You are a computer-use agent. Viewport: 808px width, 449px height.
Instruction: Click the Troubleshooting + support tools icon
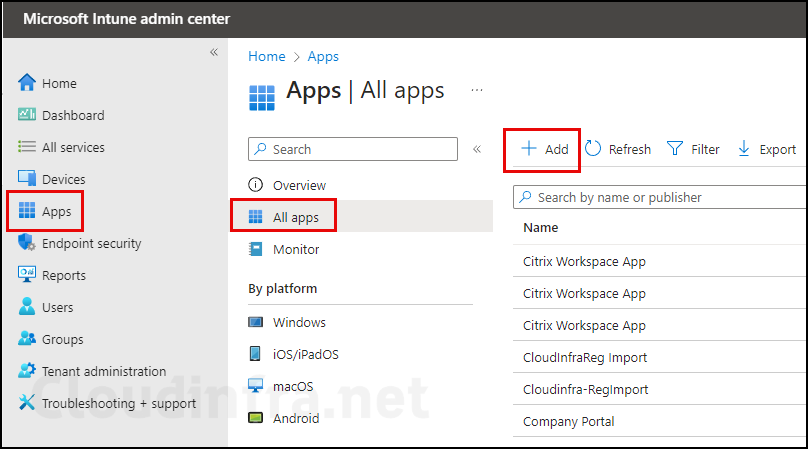click(27, 403)
